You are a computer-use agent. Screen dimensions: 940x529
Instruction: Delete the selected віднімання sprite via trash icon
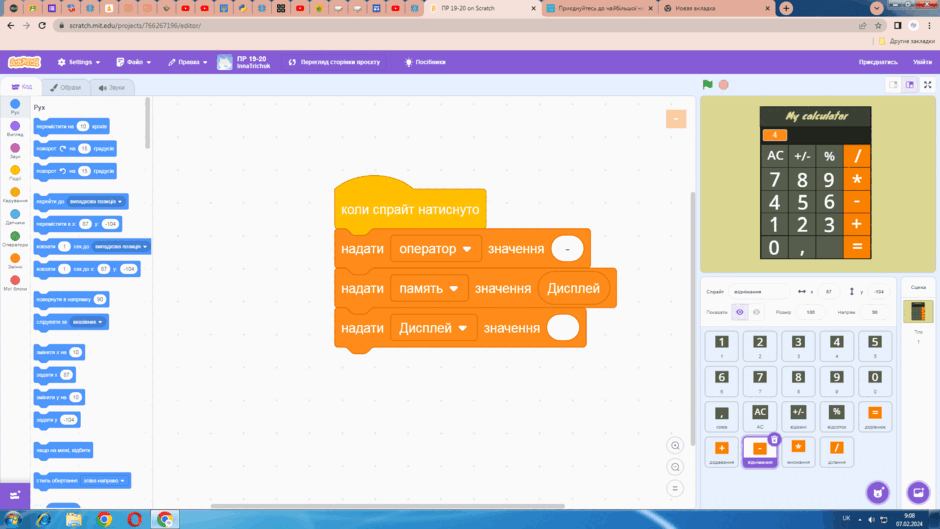pos(774,440)
